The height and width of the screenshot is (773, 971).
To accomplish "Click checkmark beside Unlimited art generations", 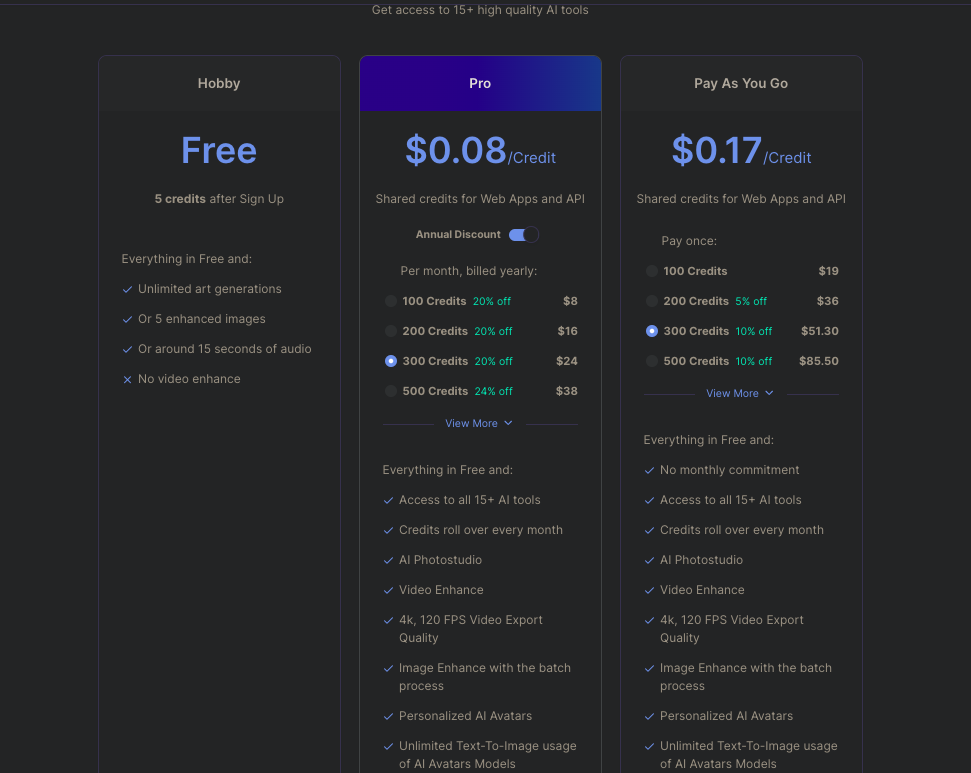I will (127, 290).
